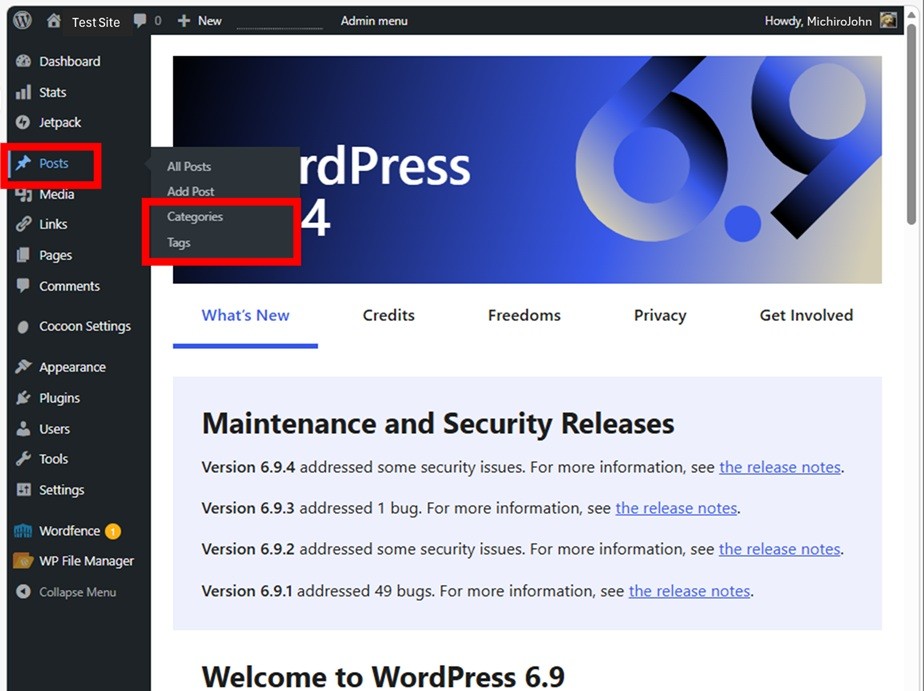This screenshot has width=924, height=691.
Task: Open the Stats bar chart icon
Action: (24, 92)
